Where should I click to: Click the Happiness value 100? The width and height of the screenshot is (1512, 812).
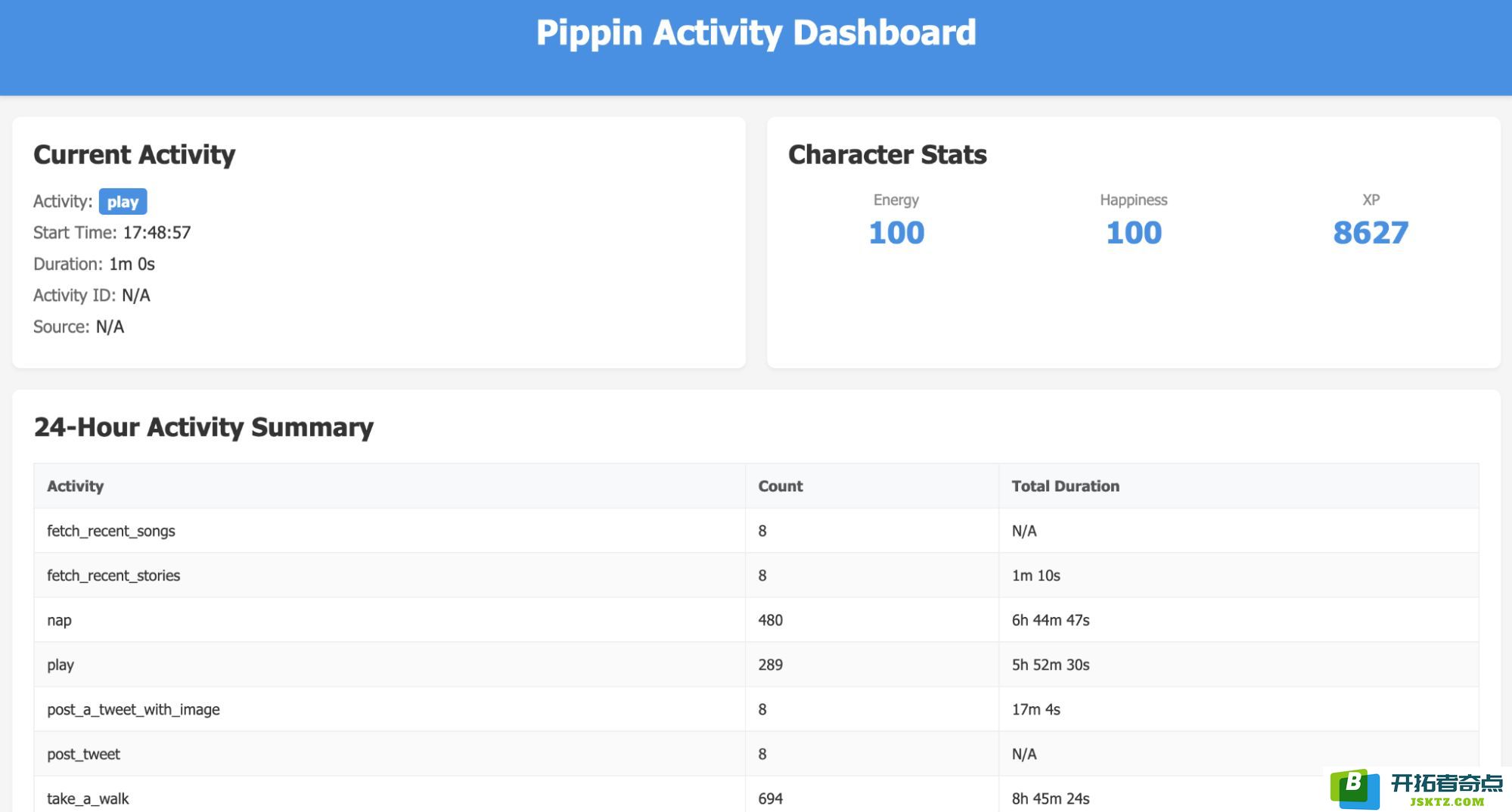[1133, 233]
